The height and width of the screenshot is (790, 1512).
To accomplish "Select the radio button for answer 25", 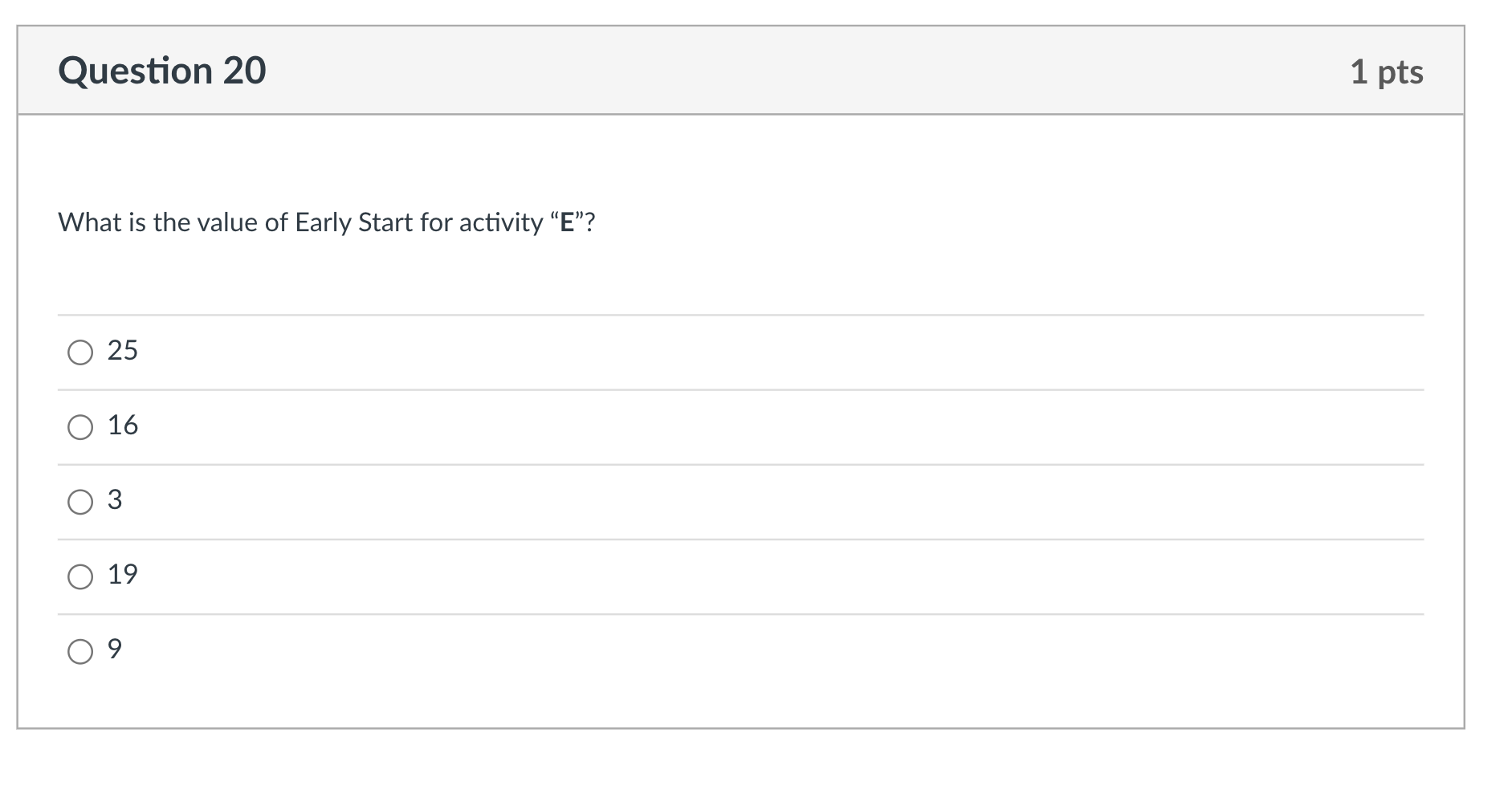I will tap(80, 352).
